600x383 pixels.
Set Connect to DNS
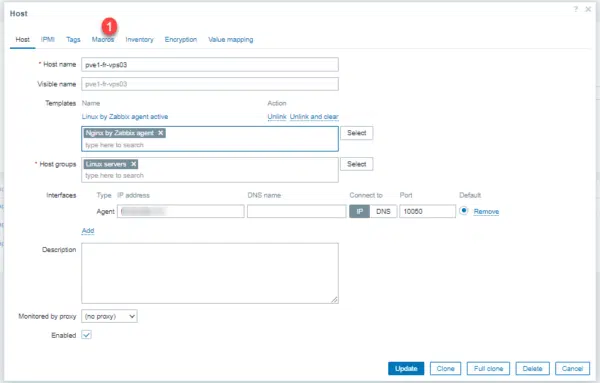point(383,211)
